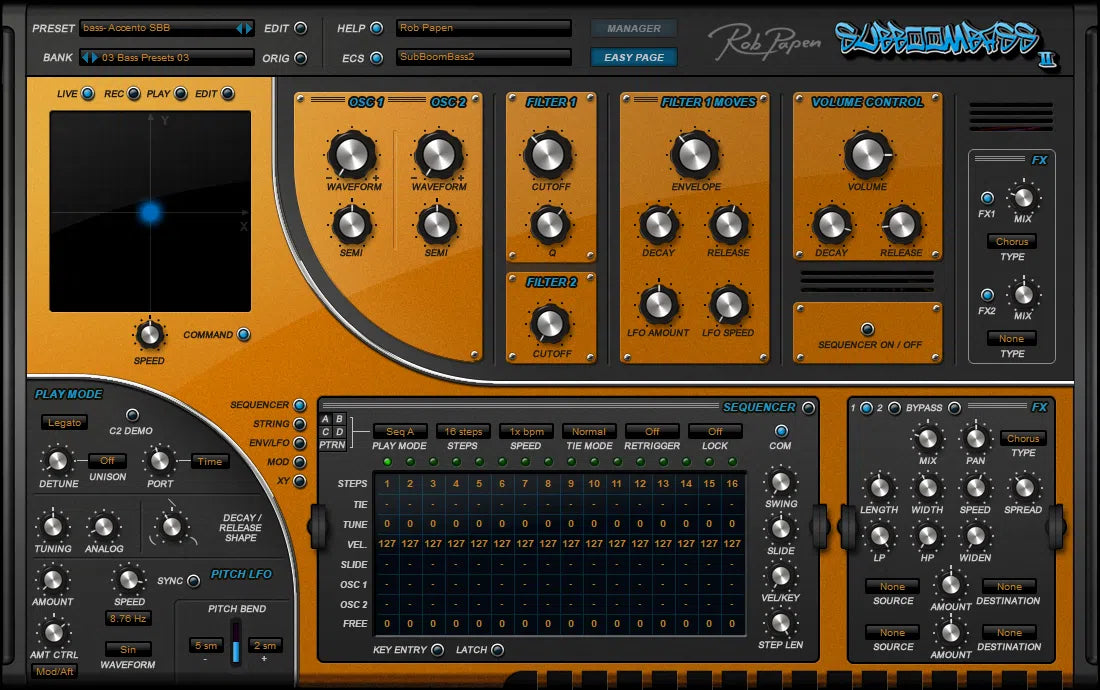The image size is (1100, 690).
Task: Click inside the XY pad
Action: click(x=150, y=210)
